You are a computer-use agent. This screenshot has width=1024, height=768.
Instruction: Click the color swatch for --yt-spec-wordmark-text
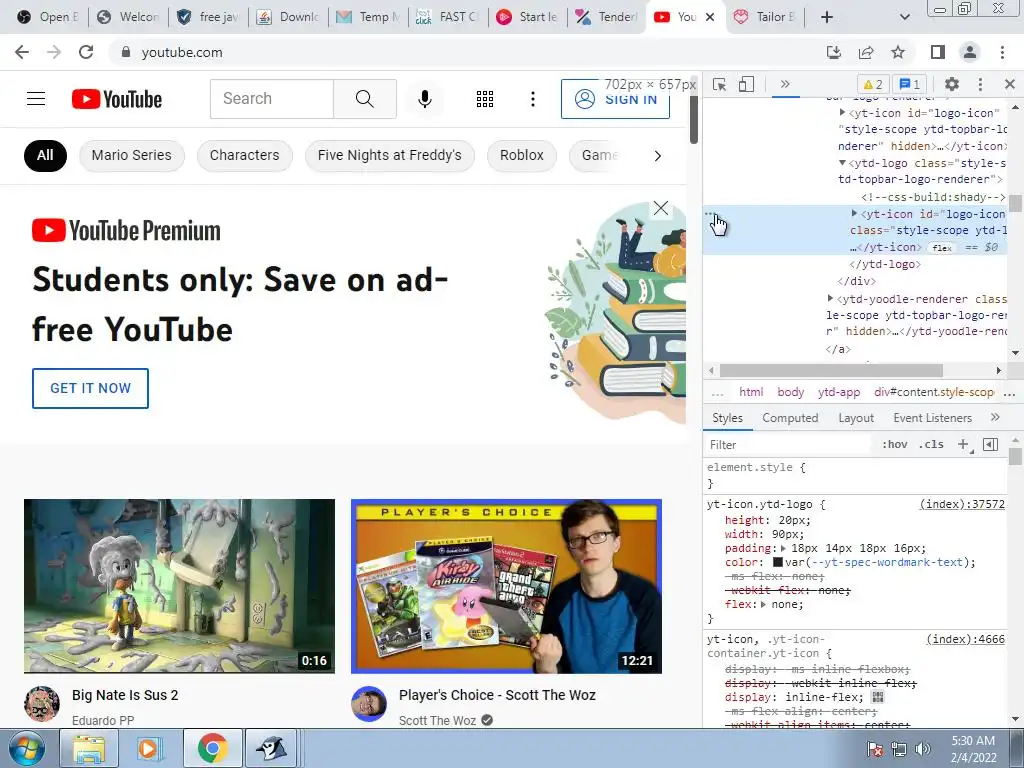tap(777, 562)
